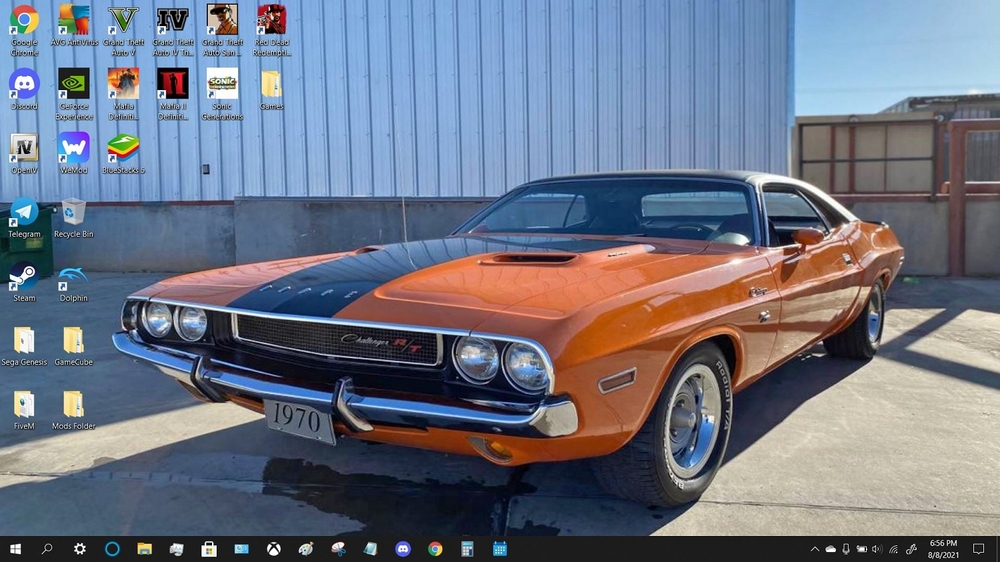Select the Mods Folder on the desktop
The image size is (1000, 562).
(74, 404)
